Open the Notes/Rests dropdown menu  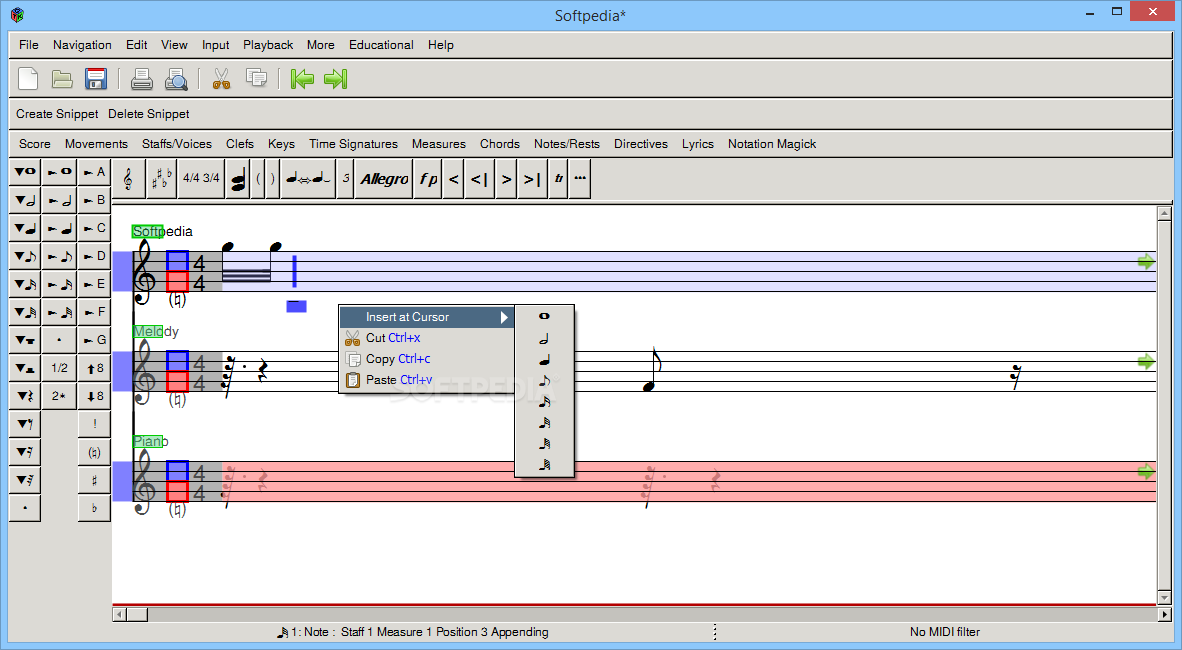click(x=567, y=143)
